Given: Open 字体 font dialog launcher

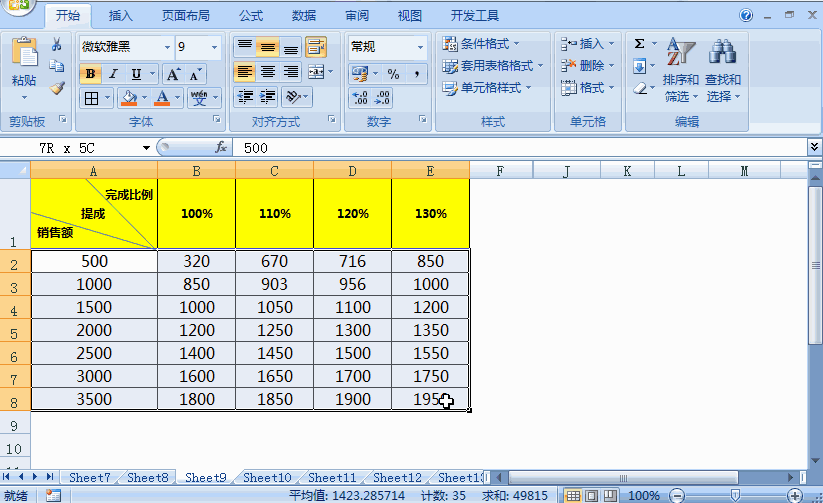Looking at the screenshot, I should click(x=217, y=120).
